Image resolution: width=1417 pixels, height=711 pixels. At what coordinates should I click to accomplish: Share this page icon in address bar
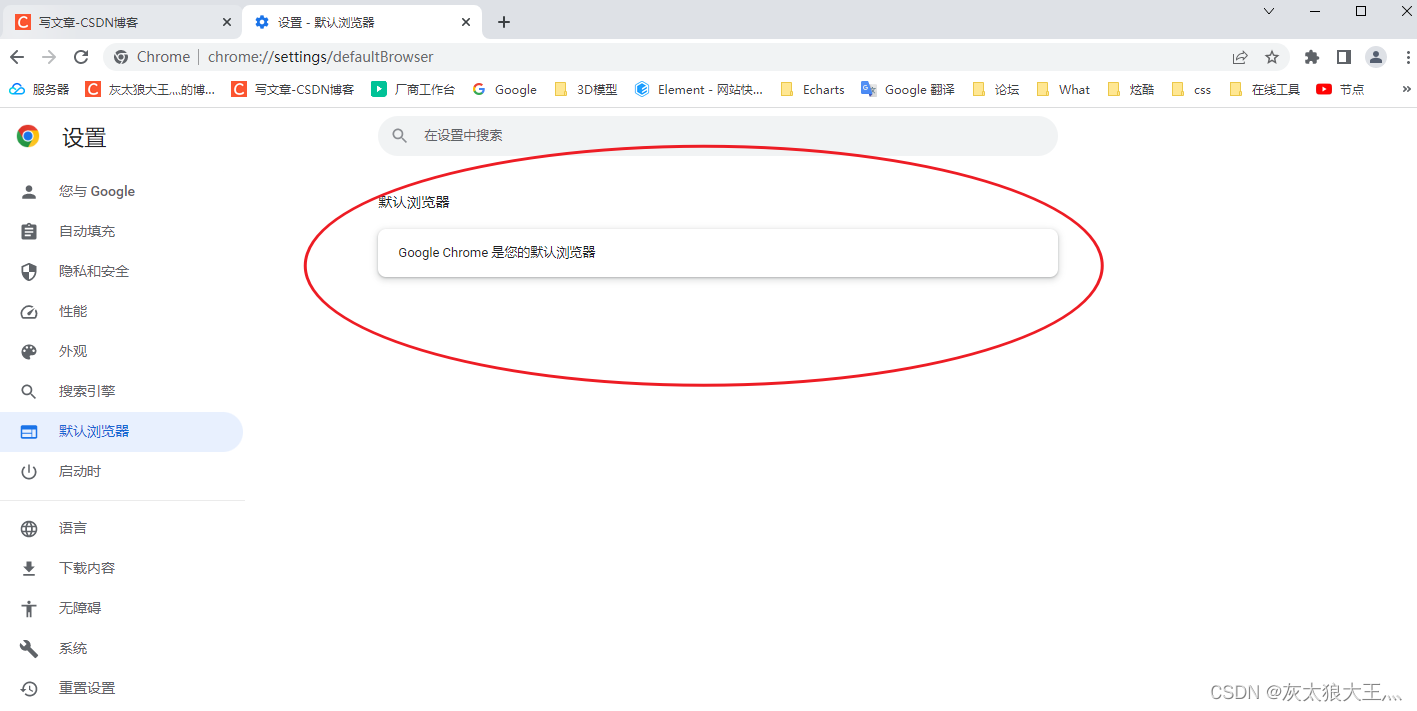1240,57
